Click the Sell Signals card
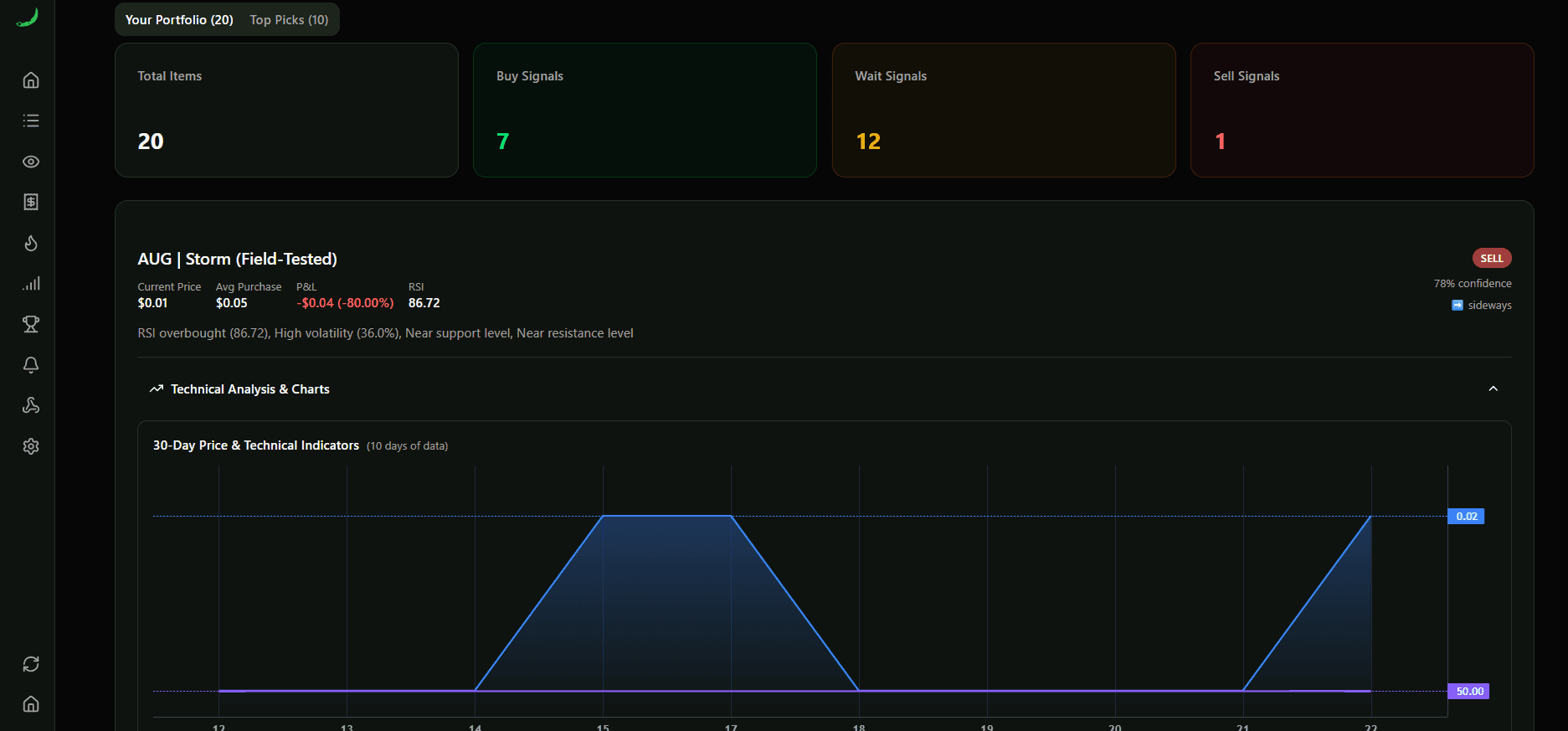 point(1362,110)
